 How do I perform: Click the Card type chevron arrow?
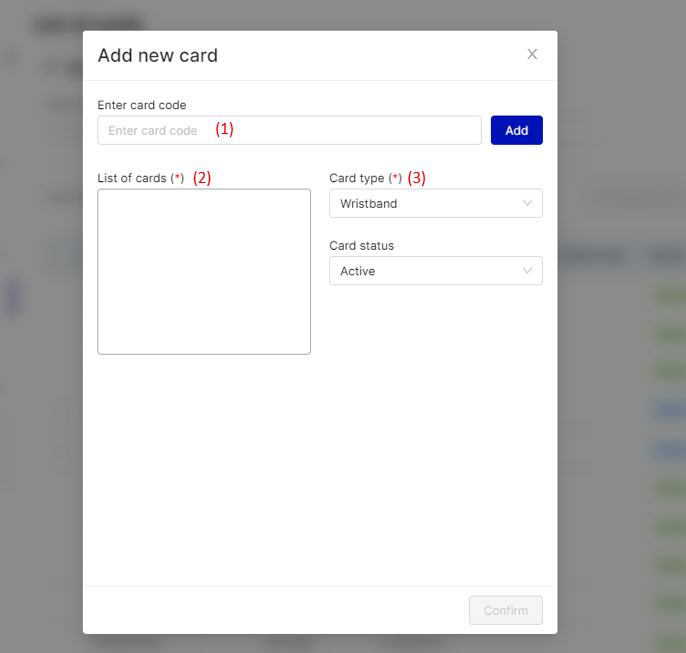pos(528,203)
